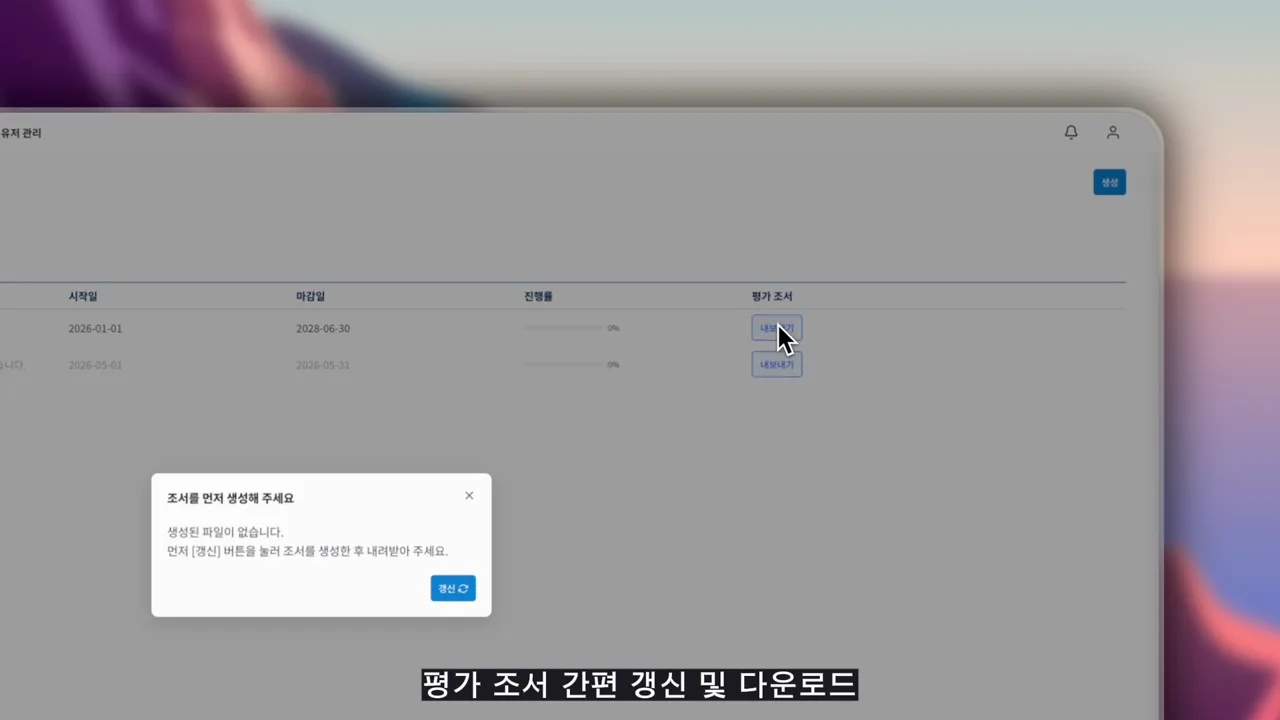
Task: Select the 2026-01-01 start date cell
Action: click(x=95, y=329)
